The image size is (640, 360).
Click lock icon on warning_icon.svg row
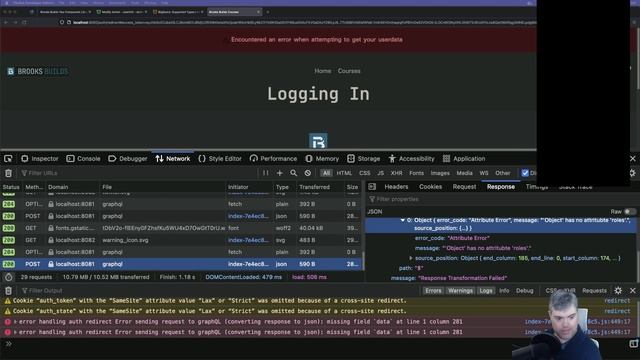(51, 240)
